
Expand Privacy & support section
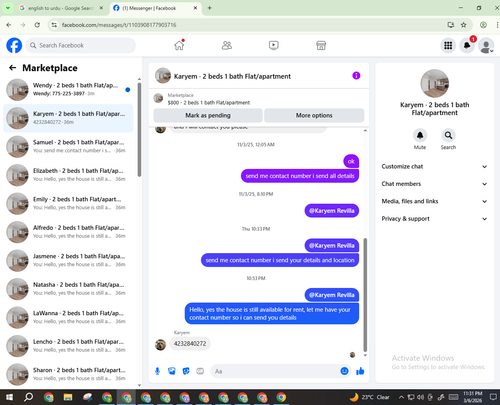pos(434,219)
